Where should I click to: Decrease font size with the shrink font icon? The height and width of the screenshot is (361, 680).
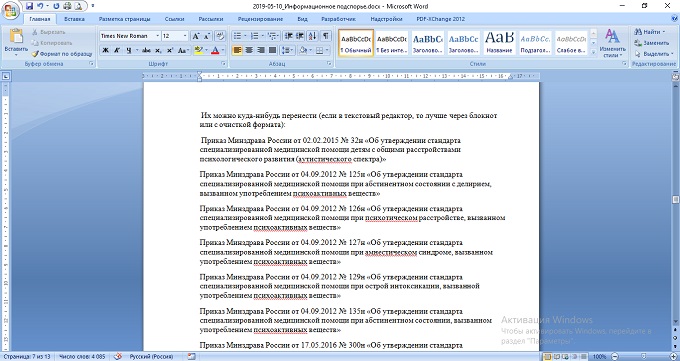click(207, 36)
